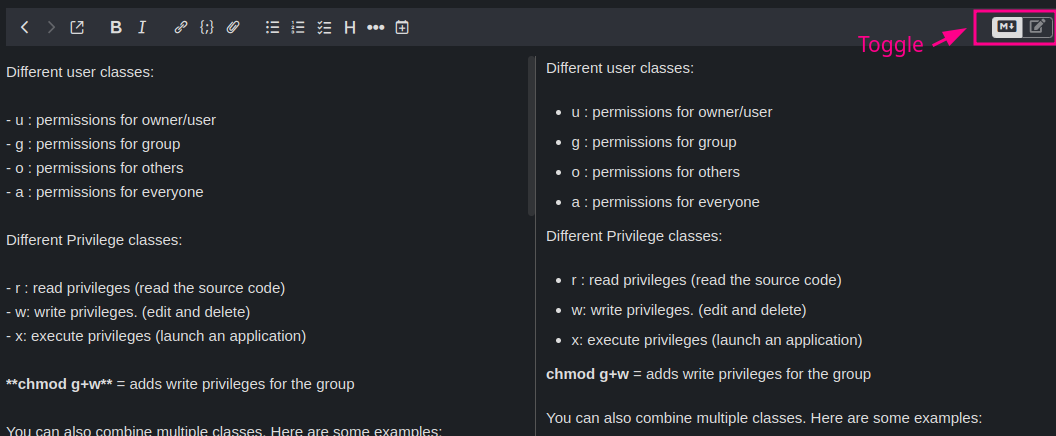Attach a file with paperclip icon

[233, 28]
